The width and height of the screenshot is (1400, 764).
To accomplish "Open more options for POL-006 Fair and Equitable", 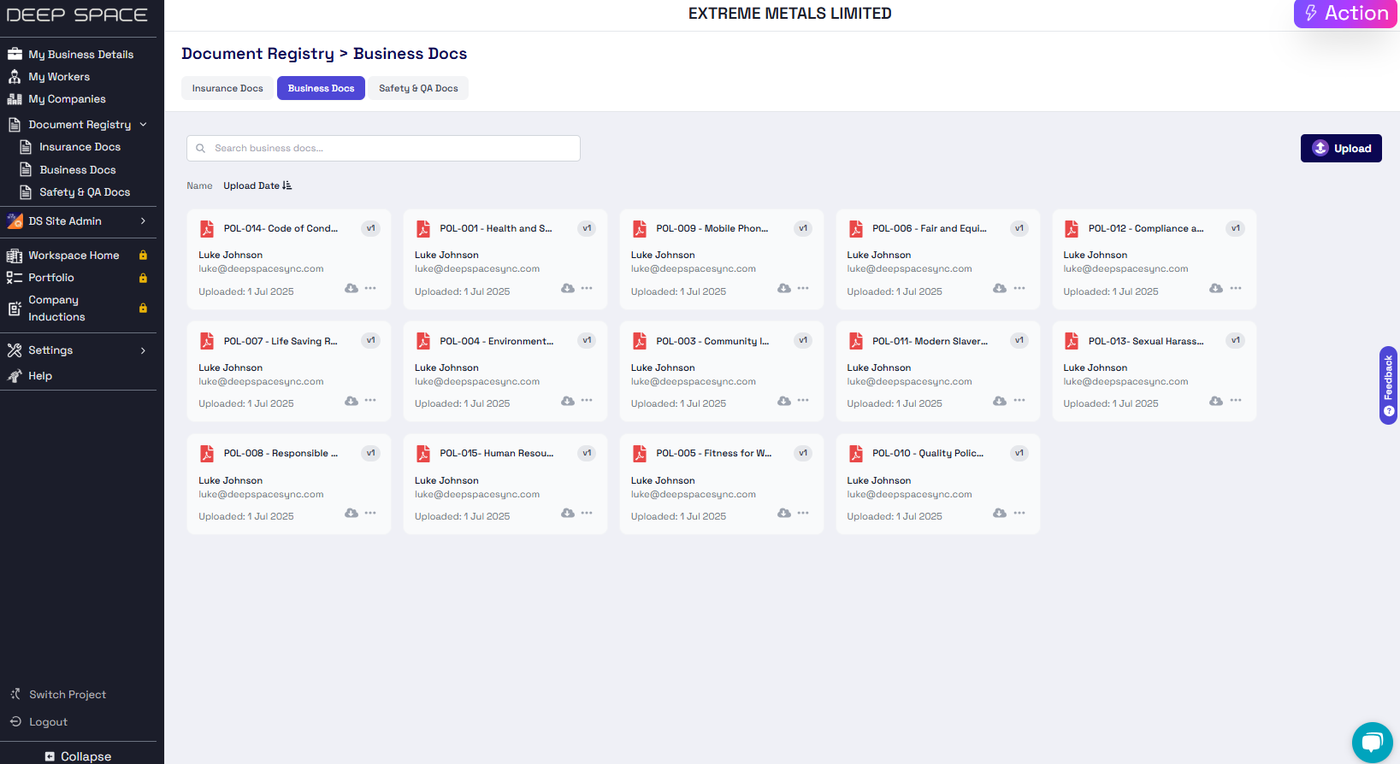I will [1019, 288].
